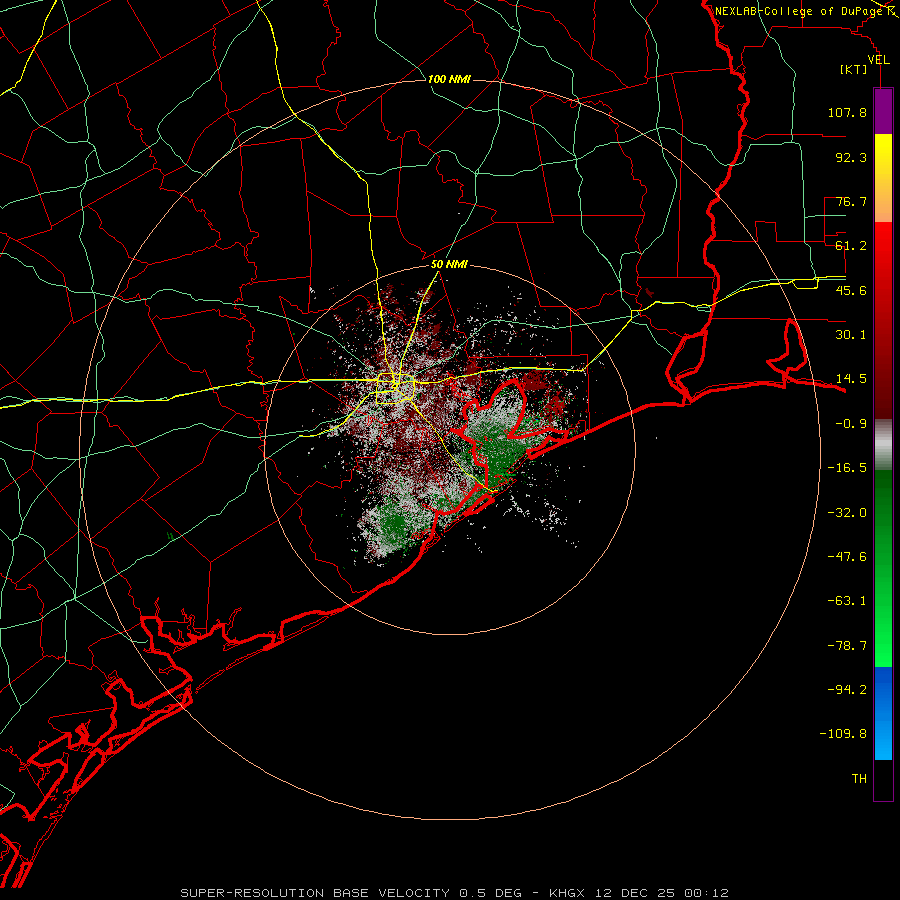The width and height of the screenshot is (900, 900).
Task: Click the 12 DEC 25 date text
Action: [637, 893]
